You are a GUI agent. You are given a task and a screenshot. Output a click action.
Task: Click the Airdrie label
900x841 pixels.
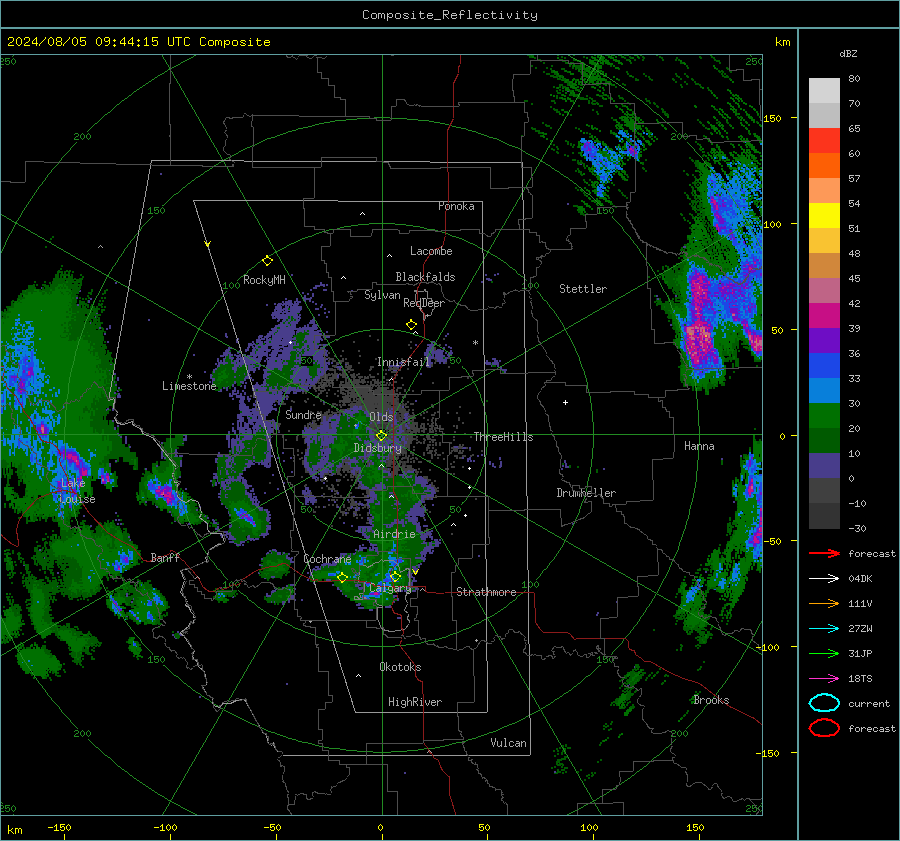pyautogui.click(x=394, y=534)
